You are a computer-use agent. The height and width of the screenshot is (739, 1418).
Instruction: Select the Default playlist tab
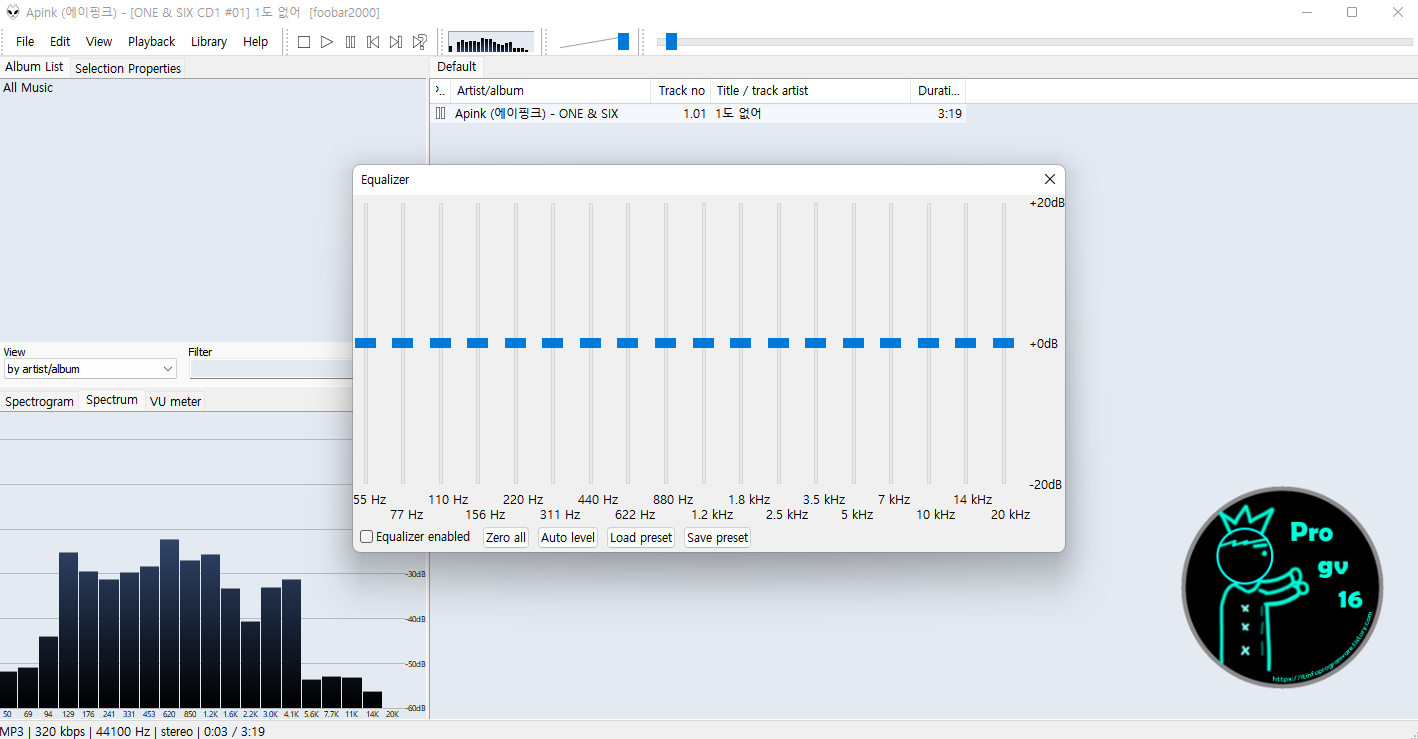[x=457, y=67]
